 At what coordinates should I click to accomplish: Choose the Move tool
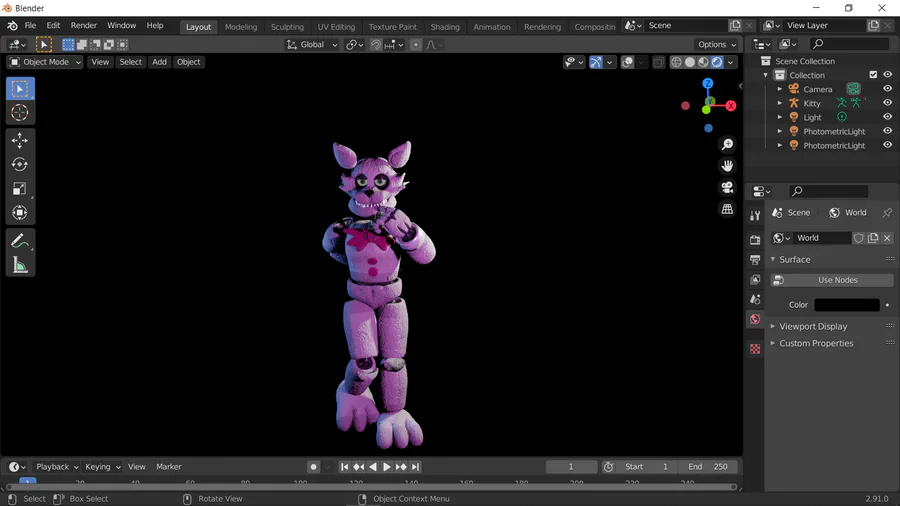tap(20, 141)
